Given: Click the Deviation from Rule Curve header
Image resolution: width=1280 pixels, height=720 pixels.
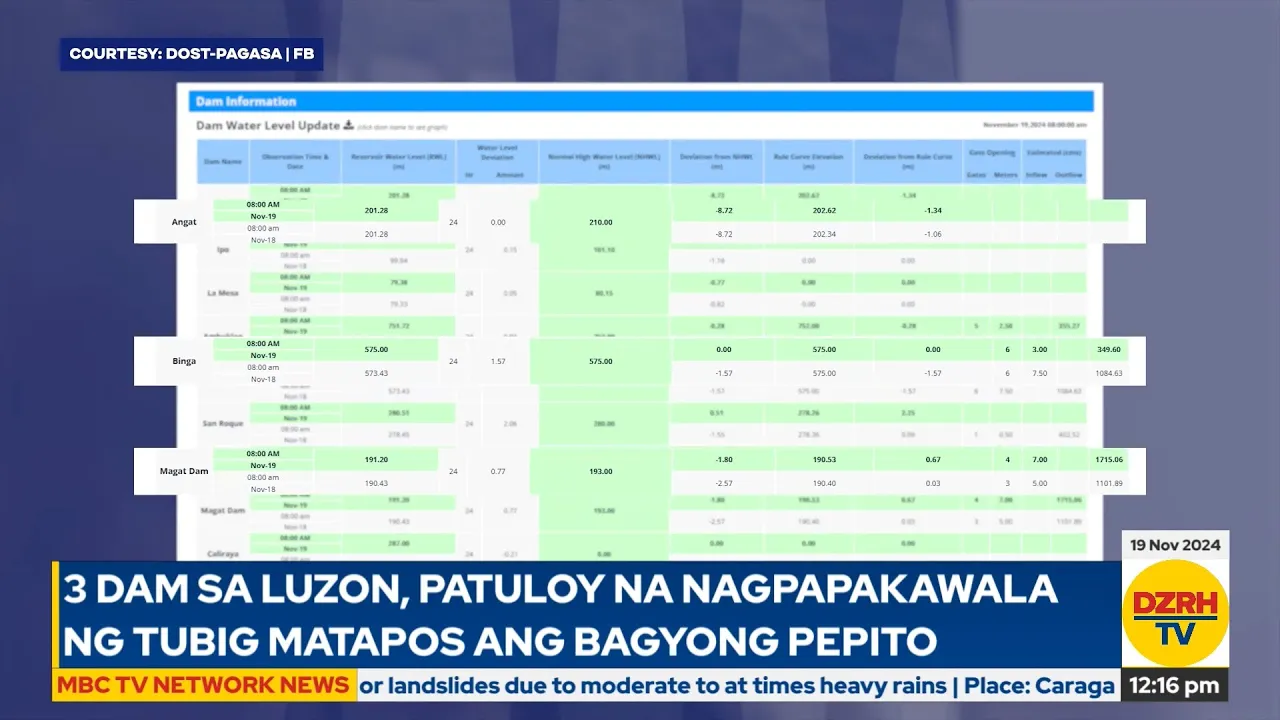Looking at the screenshot, I should tap(907, 161).
